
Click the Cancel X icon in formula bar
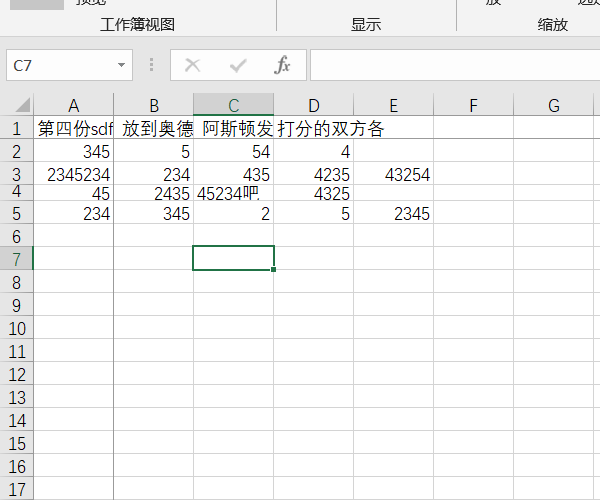192,65
